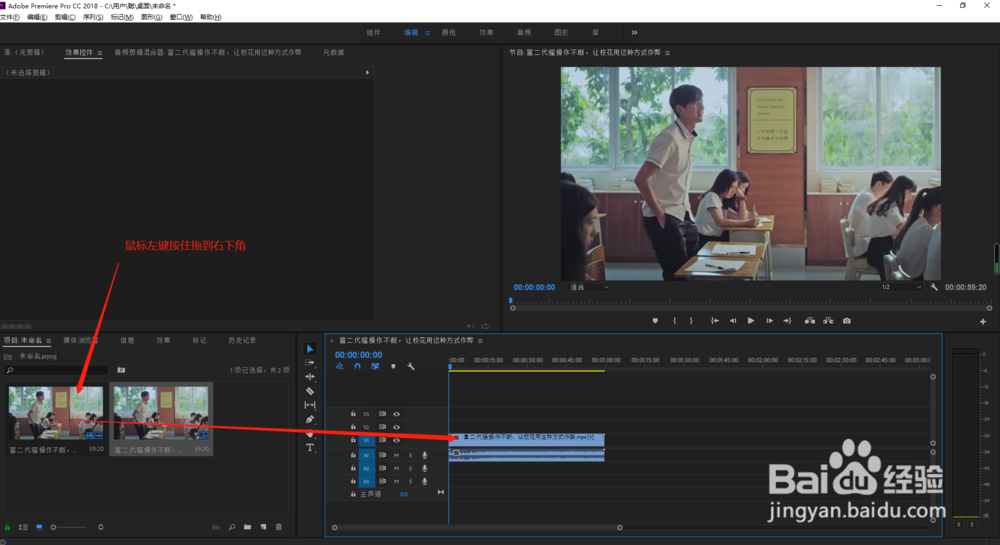Expand the no-clip-selected arrow in Effect Controls

(367, 73)
